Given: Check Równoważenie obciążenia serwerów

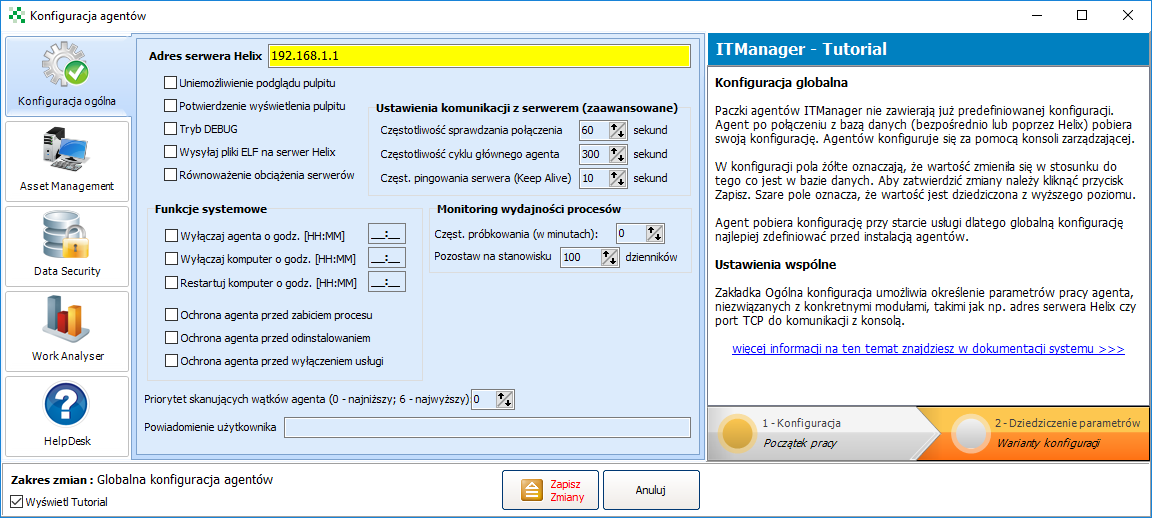Looking at the screenshot, I should tap(170, 175).
